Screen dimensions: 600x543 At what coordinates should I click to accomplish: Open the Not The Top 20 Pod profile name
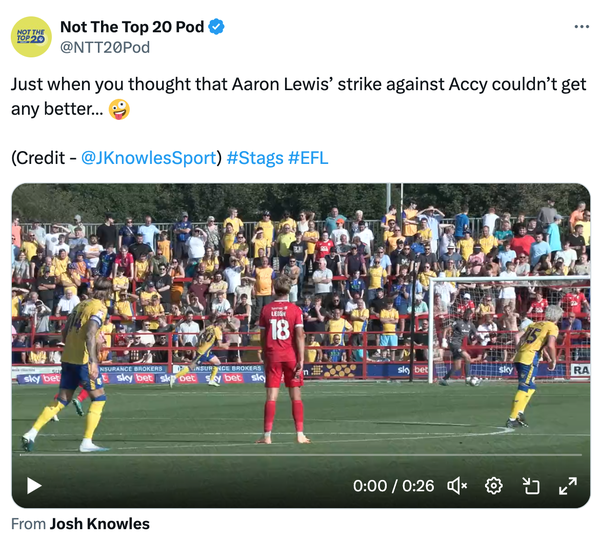coord(132,27)
